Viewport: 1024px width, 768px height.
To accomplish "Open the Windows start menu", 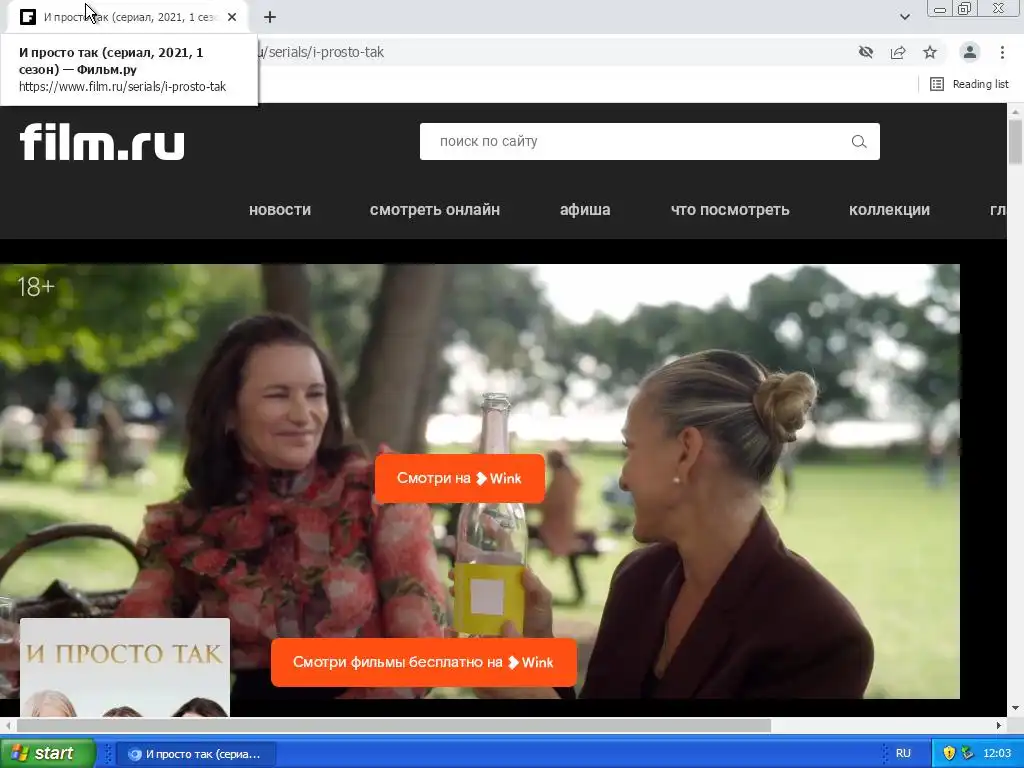I will pyautogui.click(x=47, y=754).
